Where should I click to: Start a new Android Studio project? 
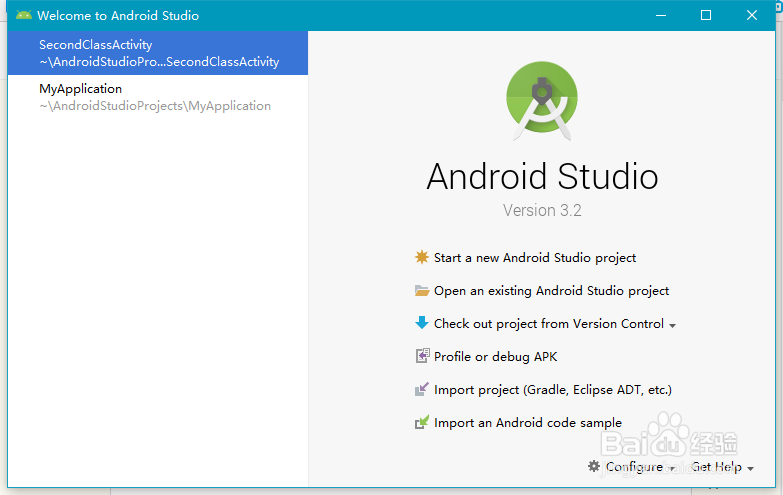click(x=535, y=258)
